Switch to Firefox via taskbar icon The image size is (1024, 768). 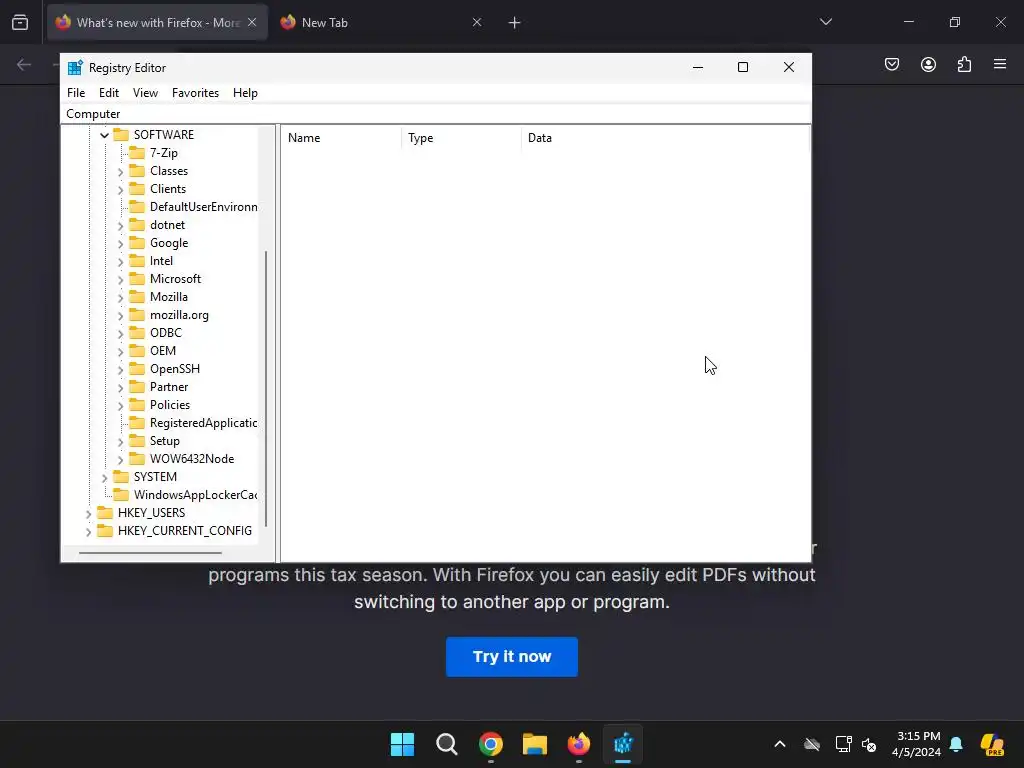click(x=579, y=744)
